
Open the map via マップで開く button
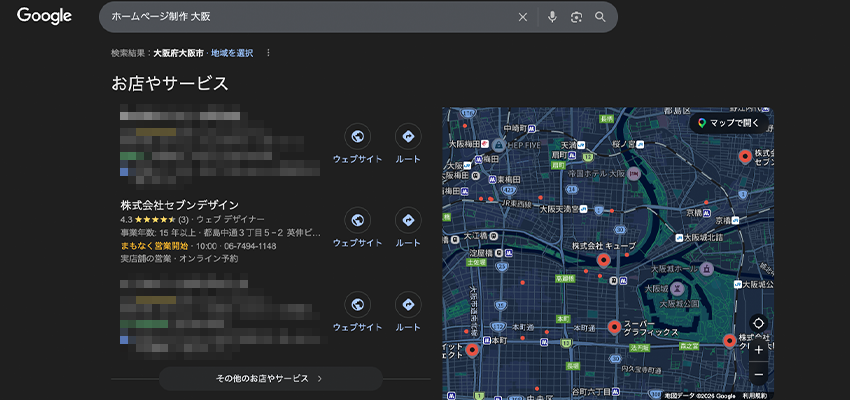729,123
